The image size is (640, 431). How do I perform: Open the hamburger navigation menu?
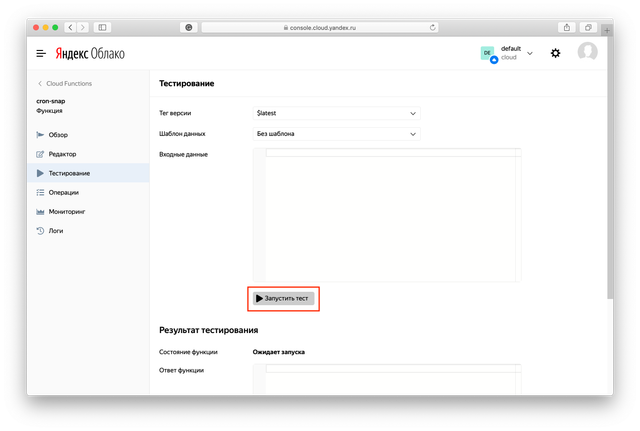pyautogui.click(x=41, y=53)
